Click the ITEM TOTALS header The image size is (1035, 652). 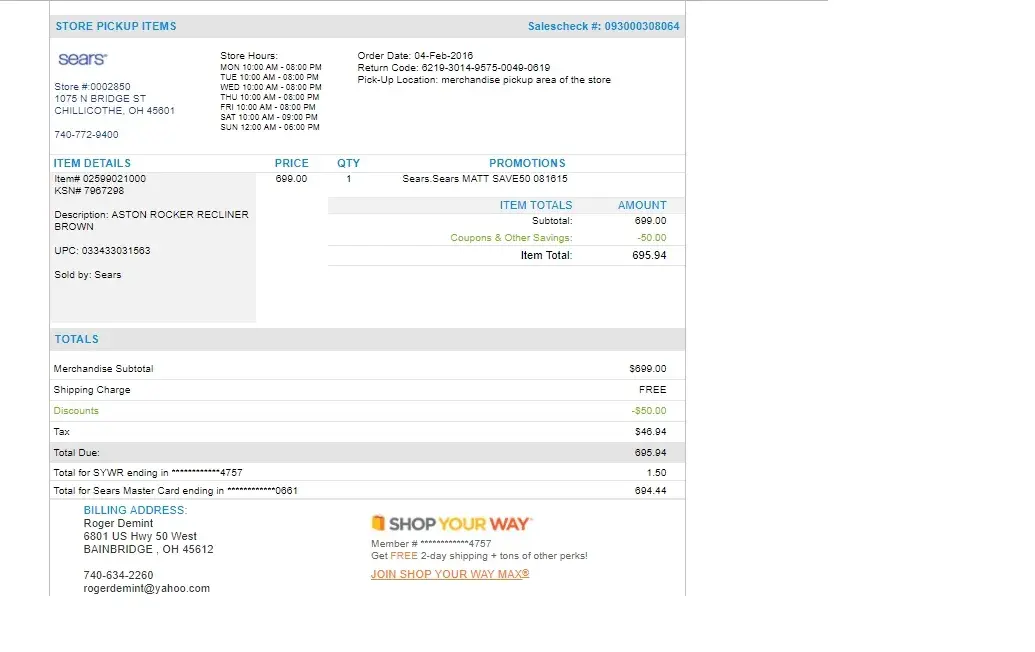(x=536, y=205)
